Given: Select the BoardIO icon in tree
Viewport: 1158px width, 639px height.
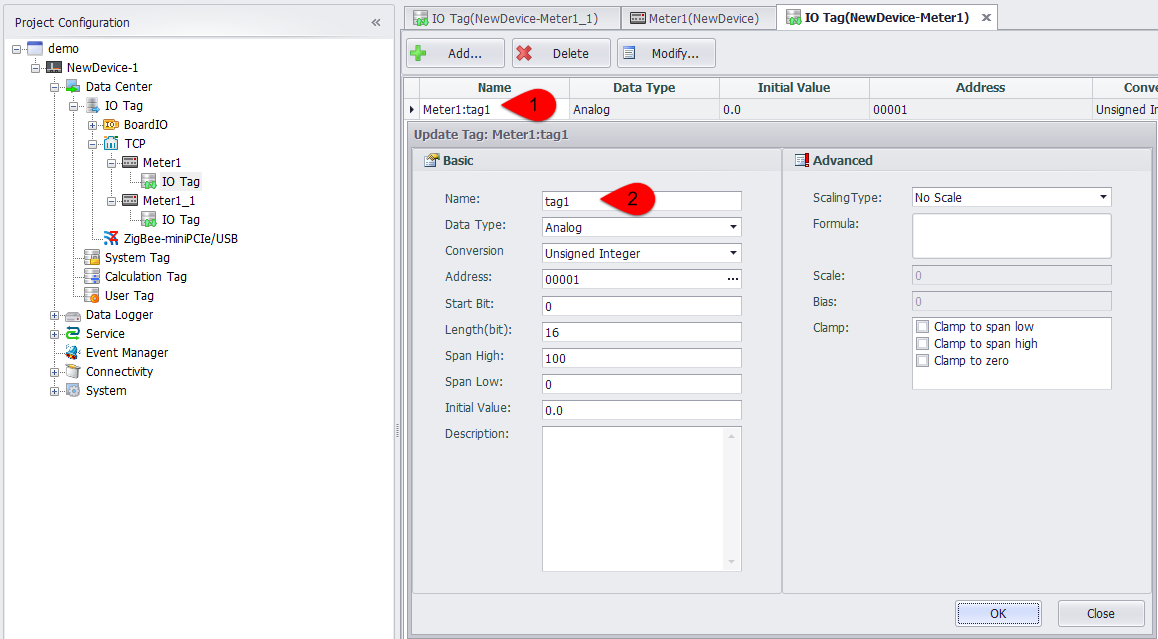Looking at the screenshot, I should tap(111, 125).
